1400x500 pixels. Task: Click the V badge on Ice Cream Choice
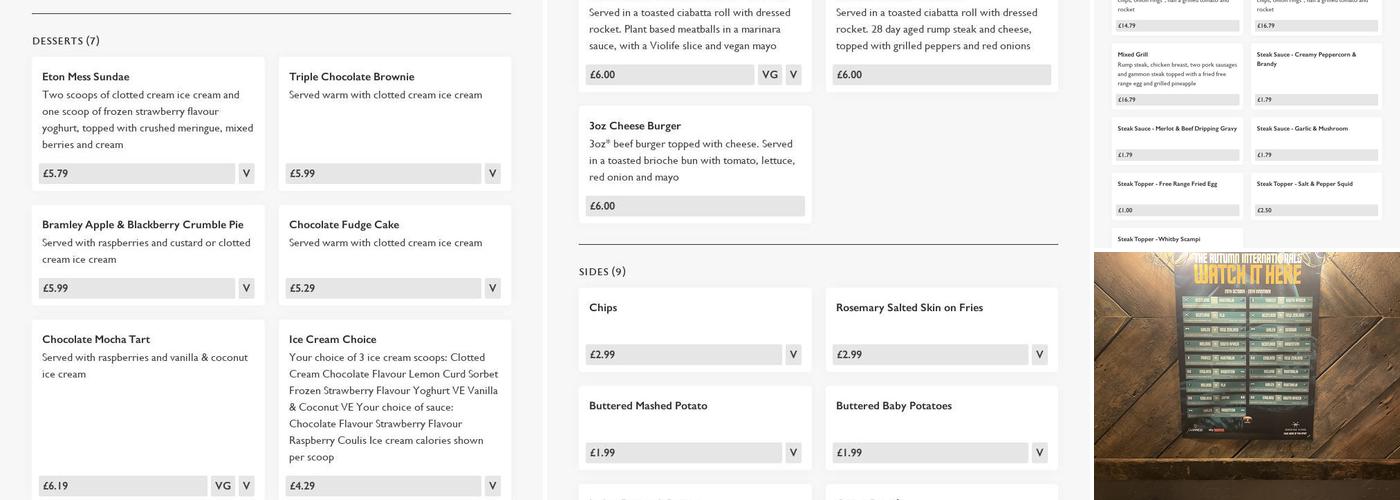click(492, 486)
